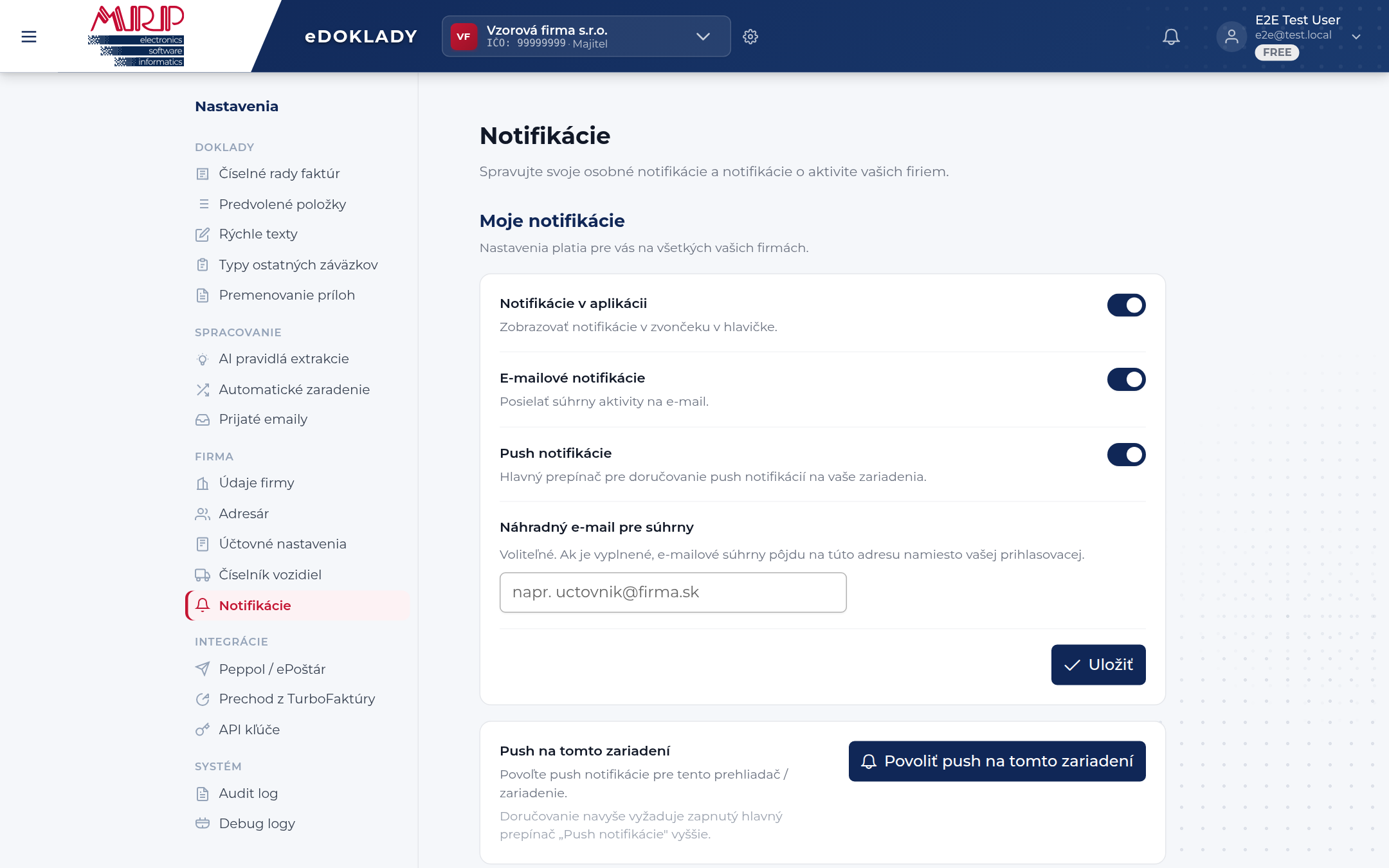
Task: Toggle E-mailové notifikácie switch
Action: (x=1126, y=380)
